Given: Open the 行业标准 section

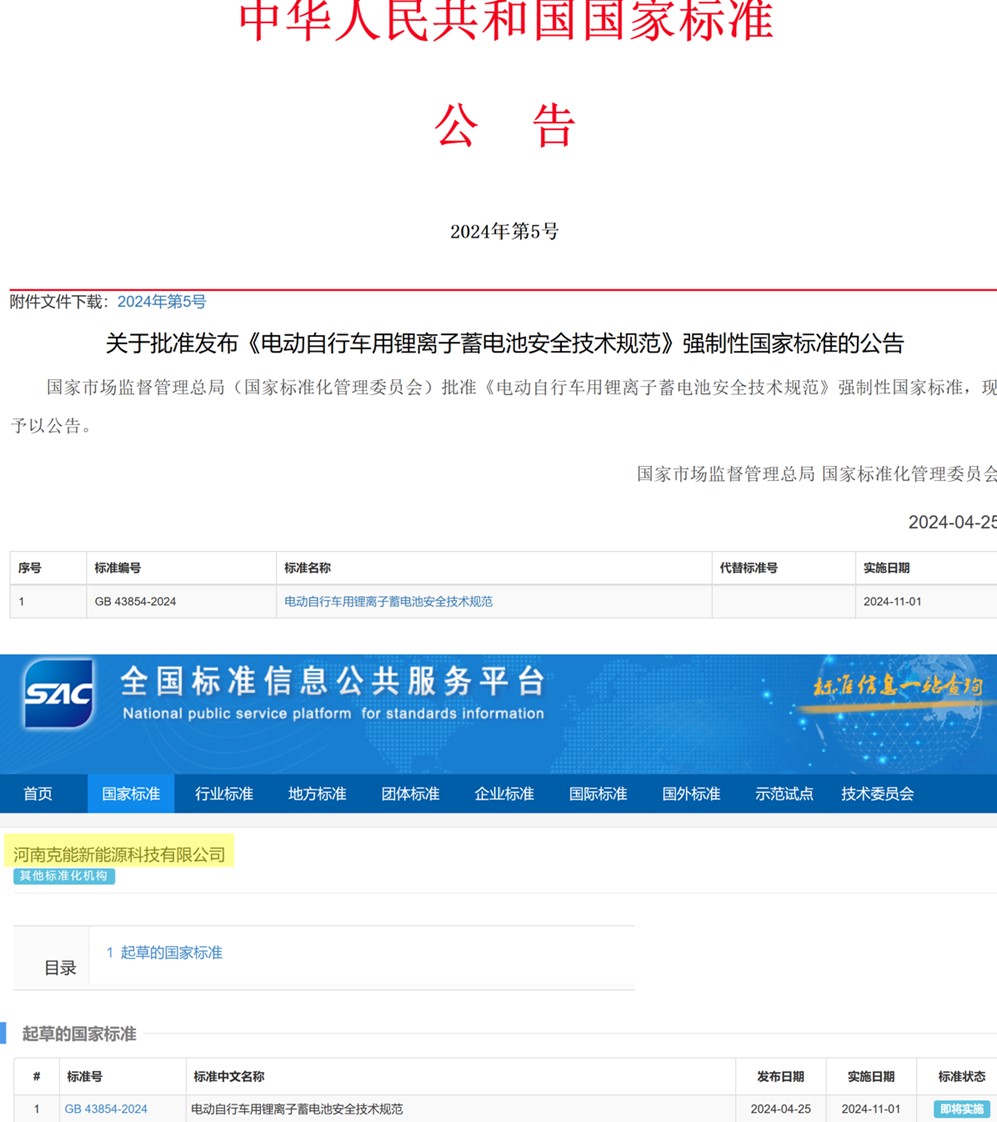Looking at the screenshot, I should coord(223,792).
